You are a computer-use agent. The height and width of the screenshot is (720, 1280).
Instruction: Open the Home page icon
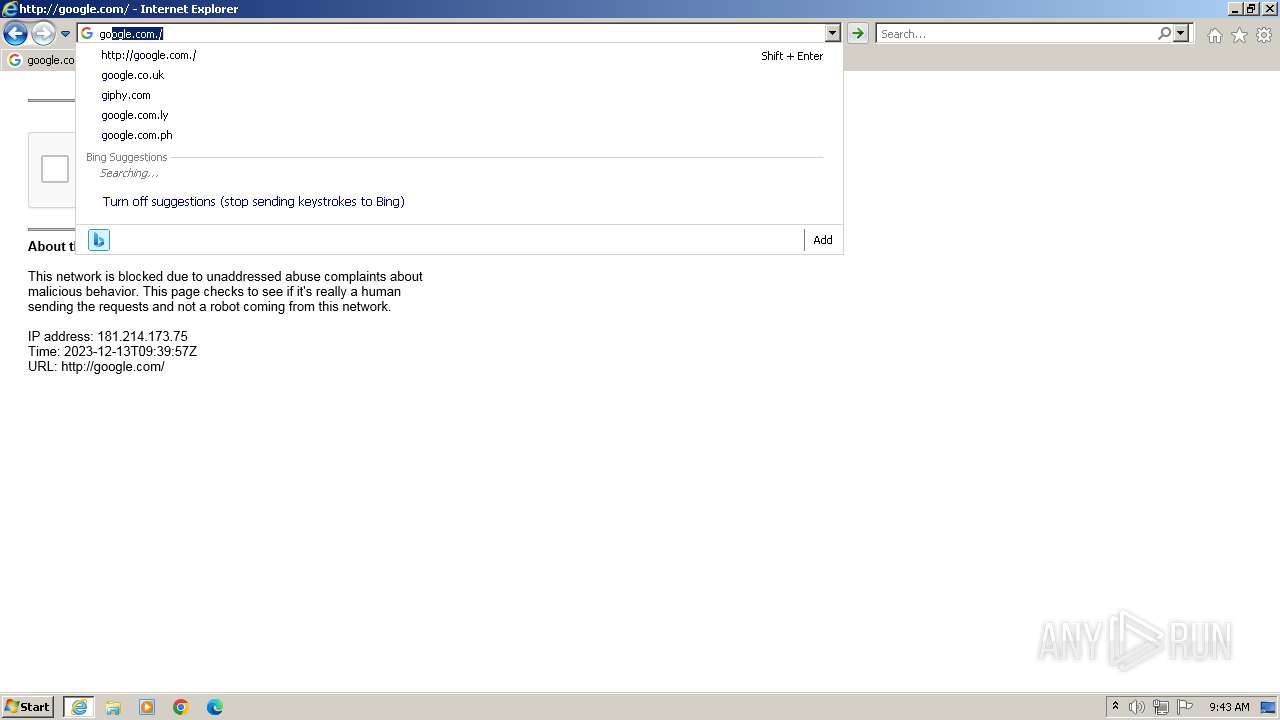[x=1214, y=35]
